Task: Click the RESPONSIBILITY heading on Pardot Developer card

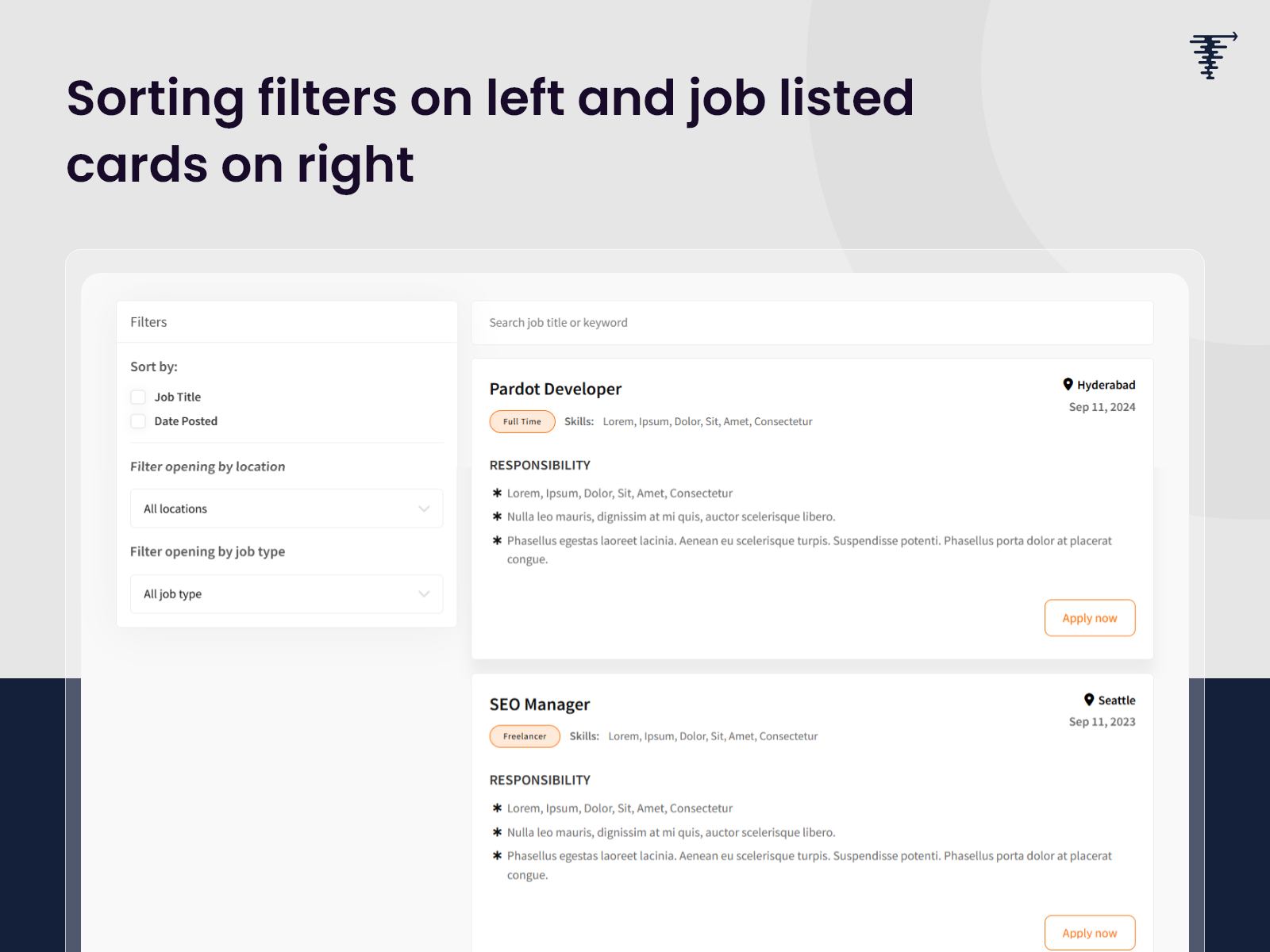Action: [x=541, y=465]
